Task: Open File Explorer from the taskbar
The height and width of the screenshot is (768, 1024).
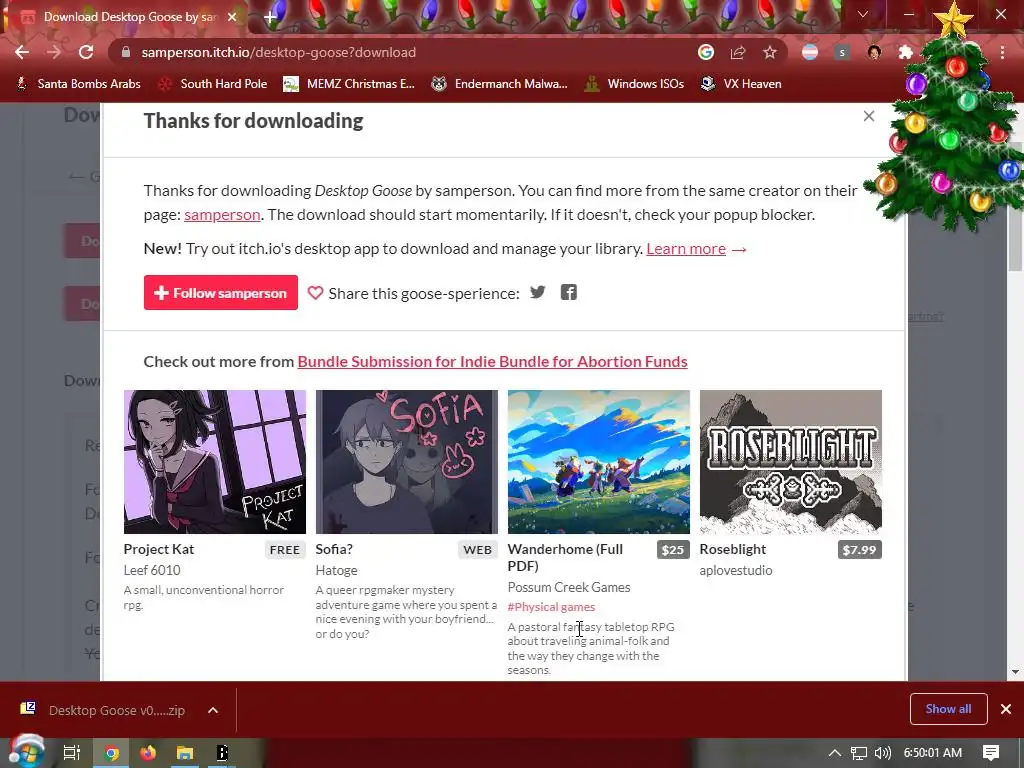Action: point(185,753)
